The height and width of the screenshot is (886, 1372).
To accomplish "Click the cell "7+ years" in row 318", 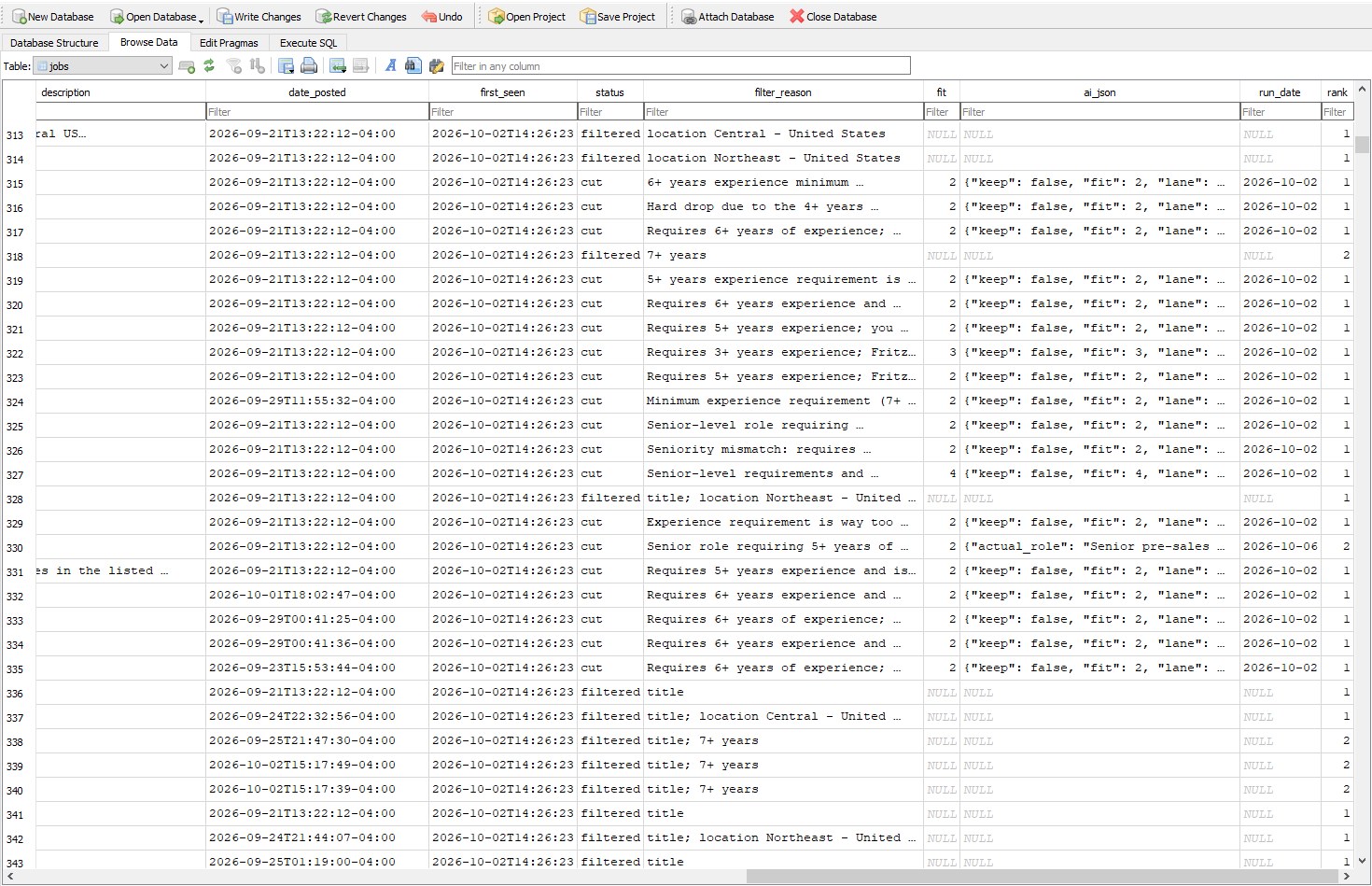I will click(783, 256).
